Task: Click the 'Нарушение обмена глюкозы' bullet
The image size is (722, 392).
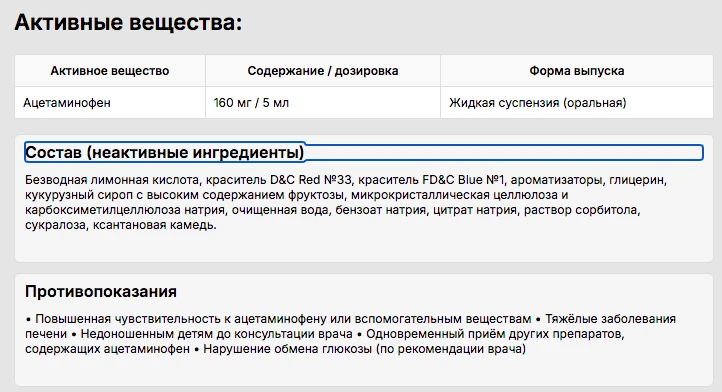Action: 287,349
